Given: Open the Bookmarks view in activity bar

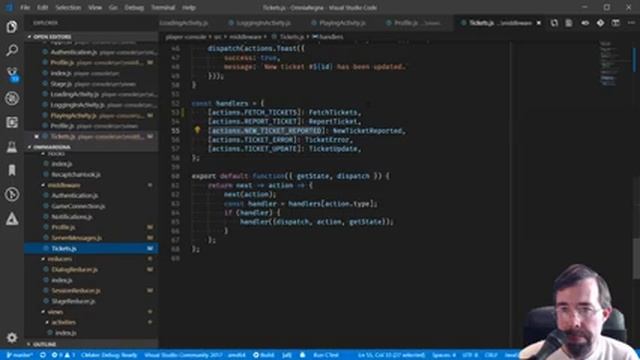Looking at the screenshot, I should 12,170.
